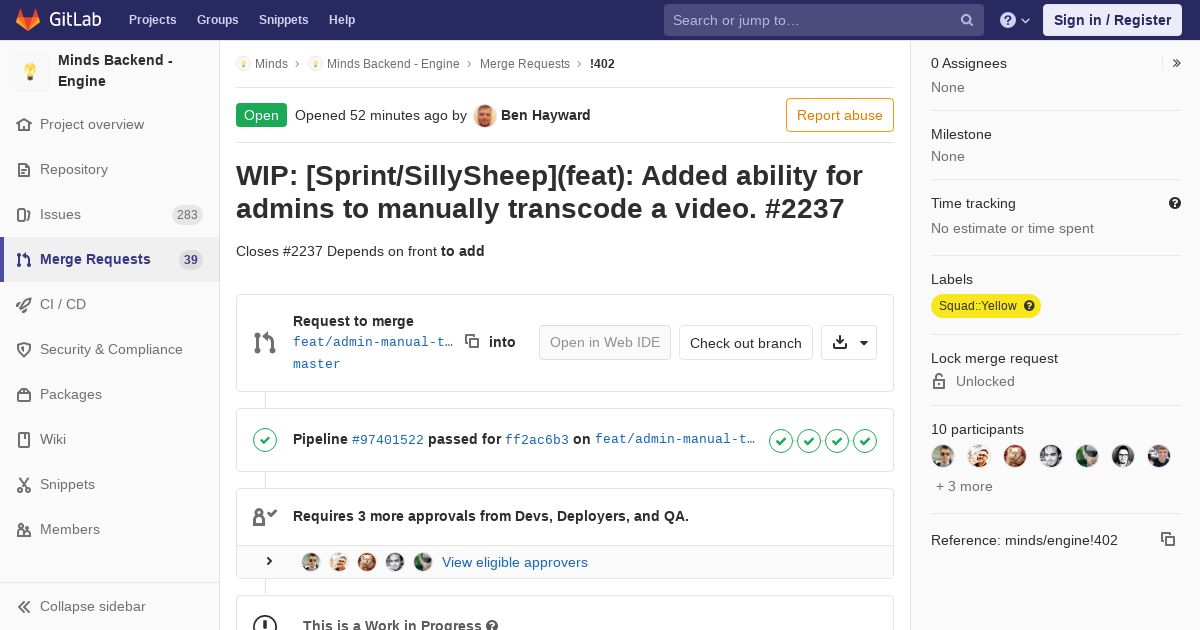1200x630 pixels.
Task: Open Projects menu in navbar
Action: pos(152,20)
